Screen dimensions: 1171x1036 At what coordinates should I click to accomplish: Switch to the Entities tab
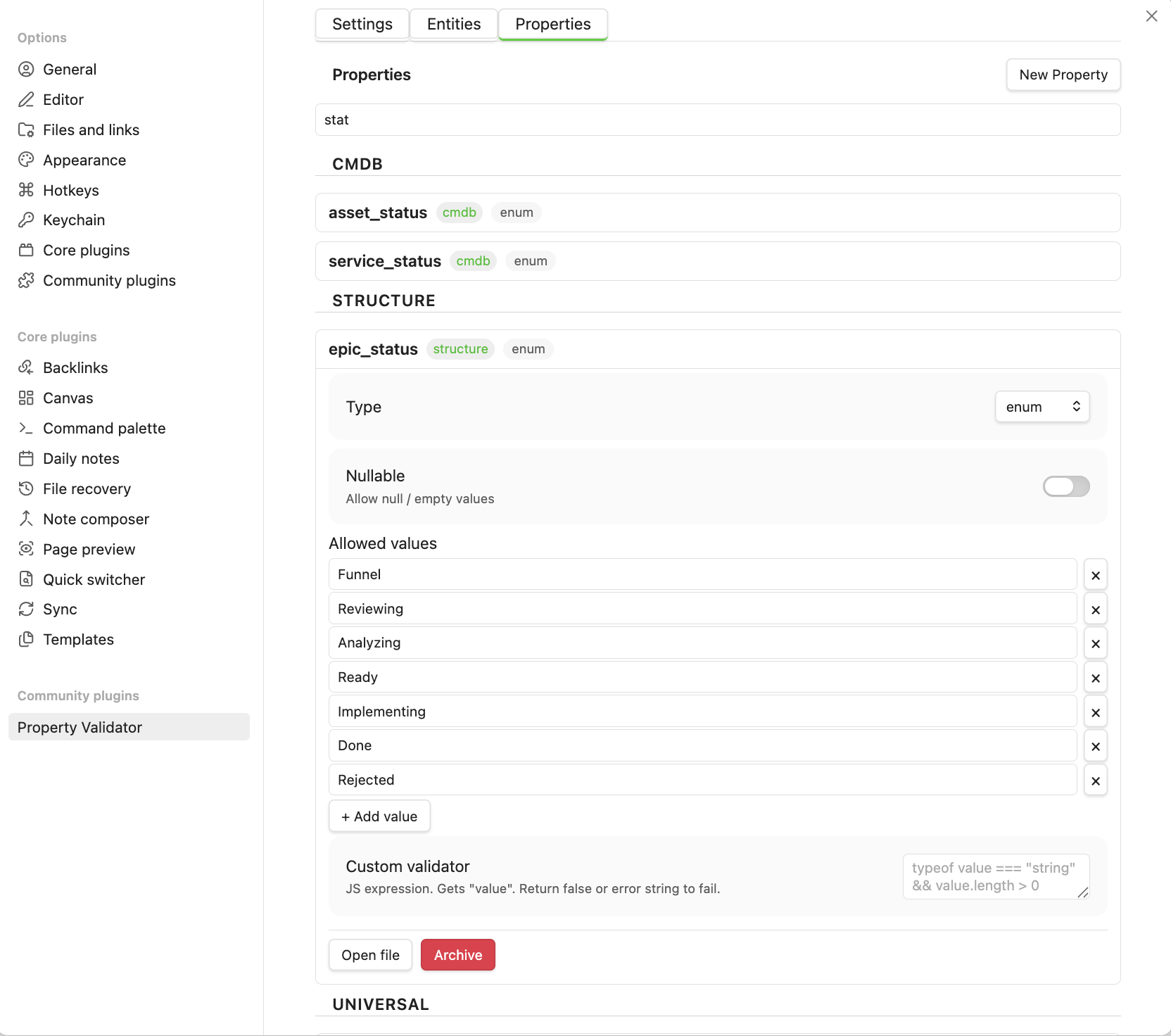pyautogui.click(x=454, y=25)
